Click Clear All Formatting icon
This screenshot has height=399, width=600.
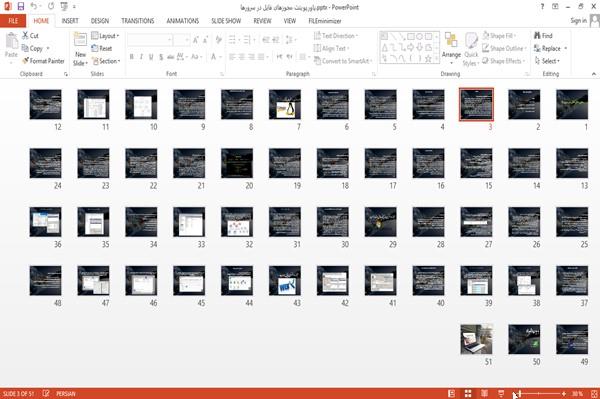(x=218, y=40)
